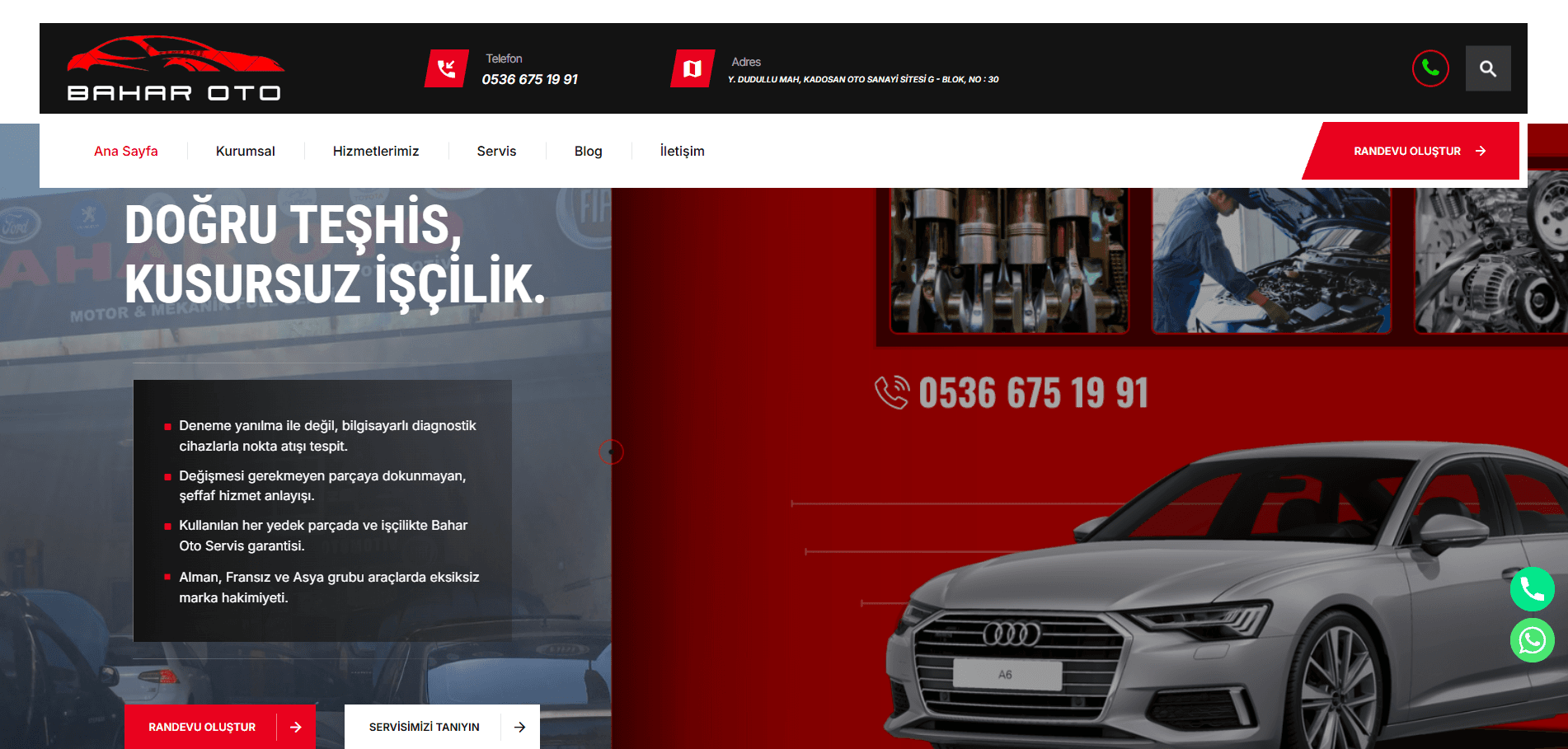Click the arrow on hero Randevu Oluştur button
This screenshot has height=749, width=1568.
pos(296,727)
